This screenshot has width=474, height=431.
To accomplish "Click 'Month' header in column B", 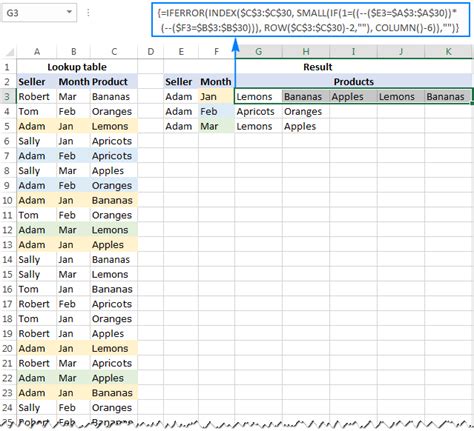I will [74, 82].
